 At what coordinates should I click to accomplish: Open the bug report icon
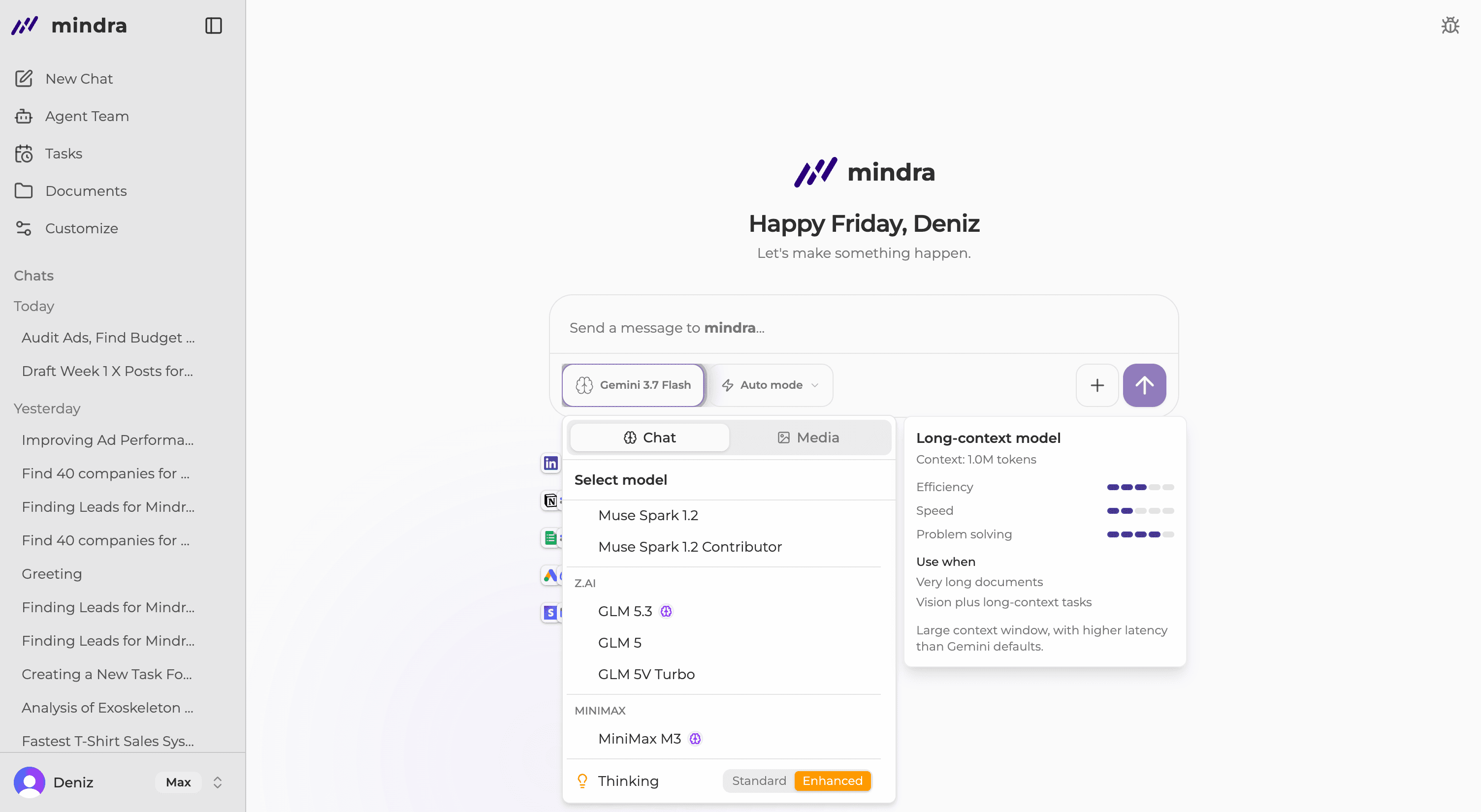(1450, 25)
